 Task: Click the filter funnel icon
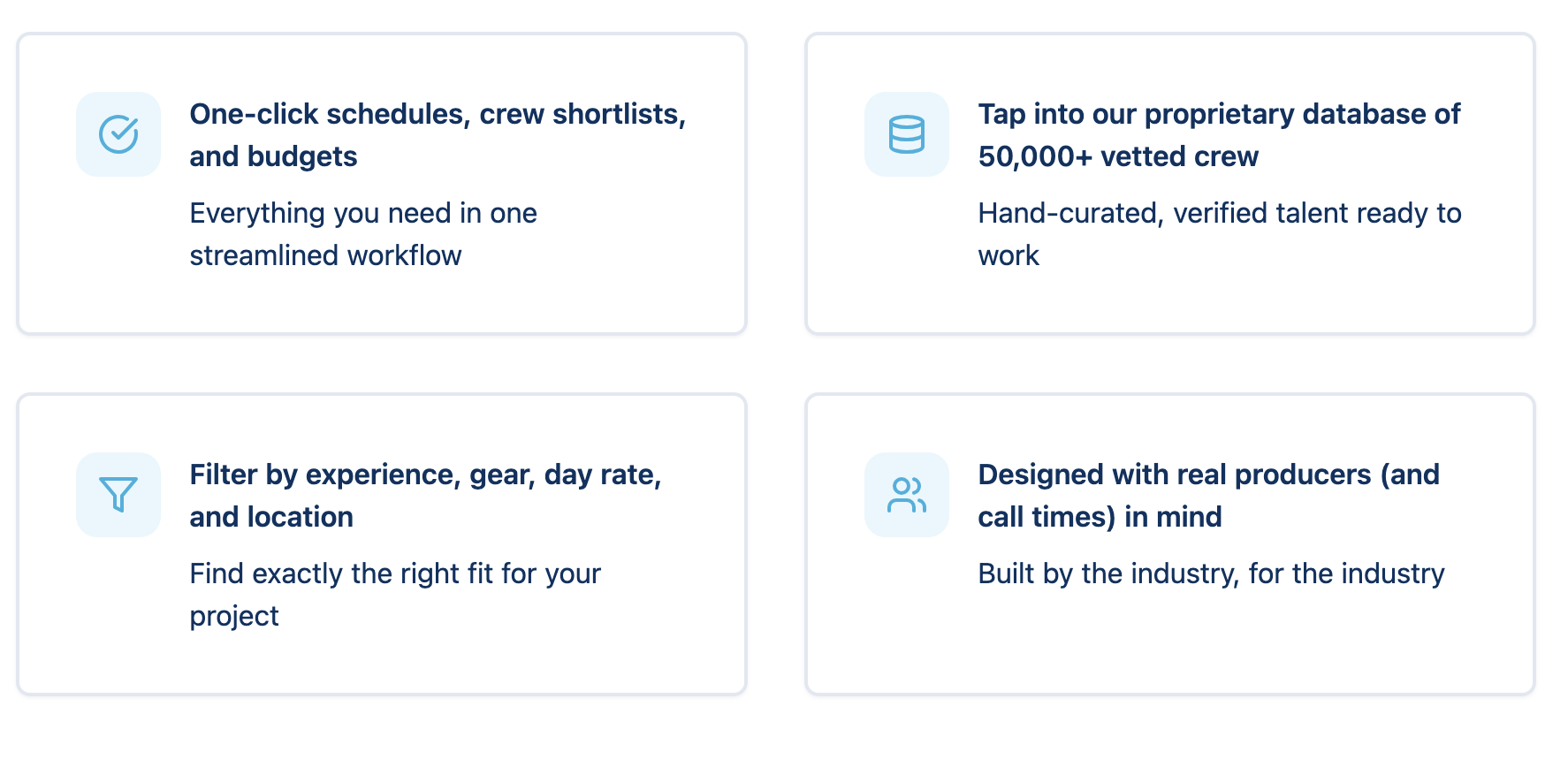pos(118,495)
